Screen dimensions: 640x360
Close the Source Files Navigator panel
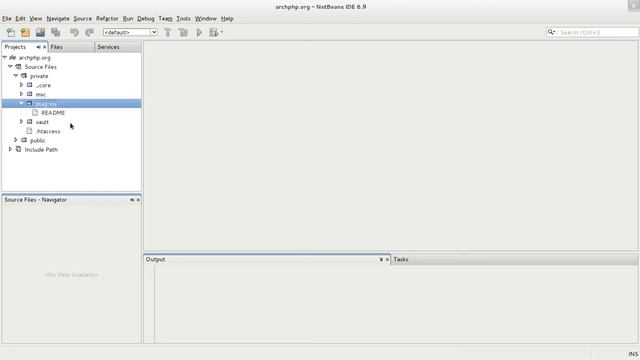click(138, 200)
